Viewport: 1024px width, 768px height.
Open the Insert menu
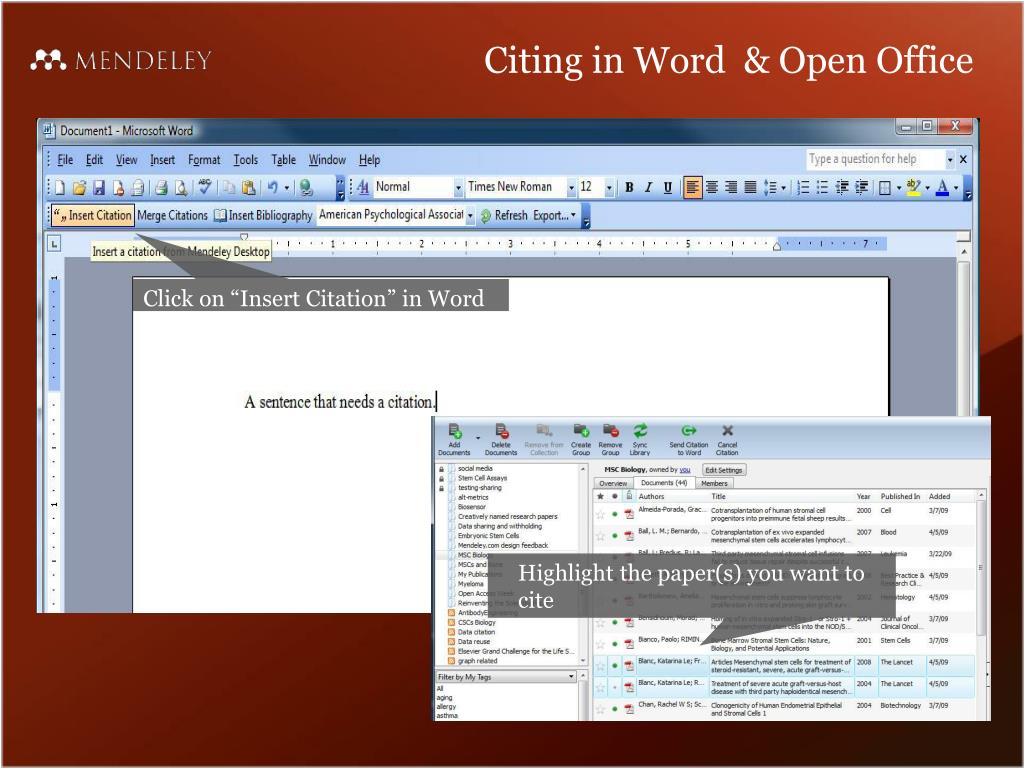163,160
